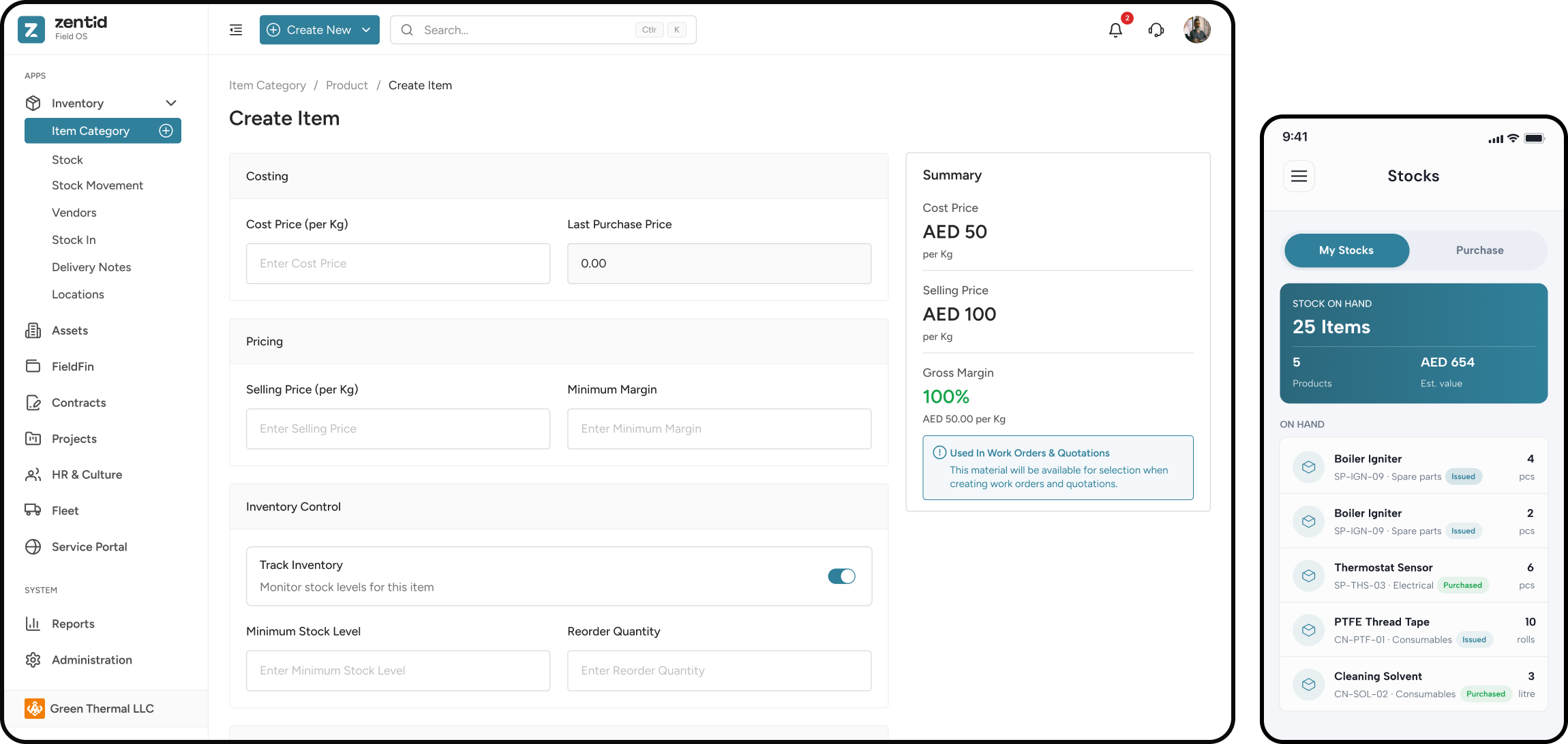Viewport: 1568px width, 744px height.
Task: Click the search magnifier icon
Action: [x=407, y=30]
